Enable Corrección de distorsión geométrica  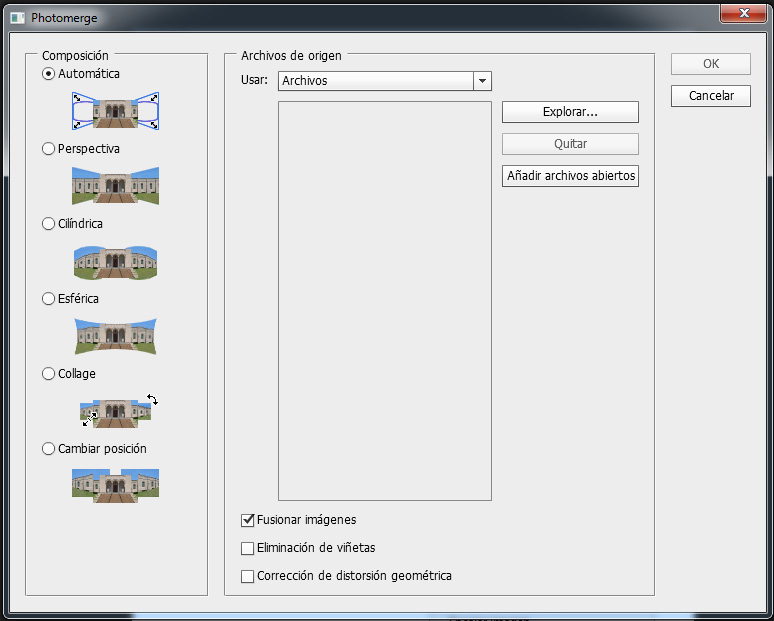[x=248, y=576]
